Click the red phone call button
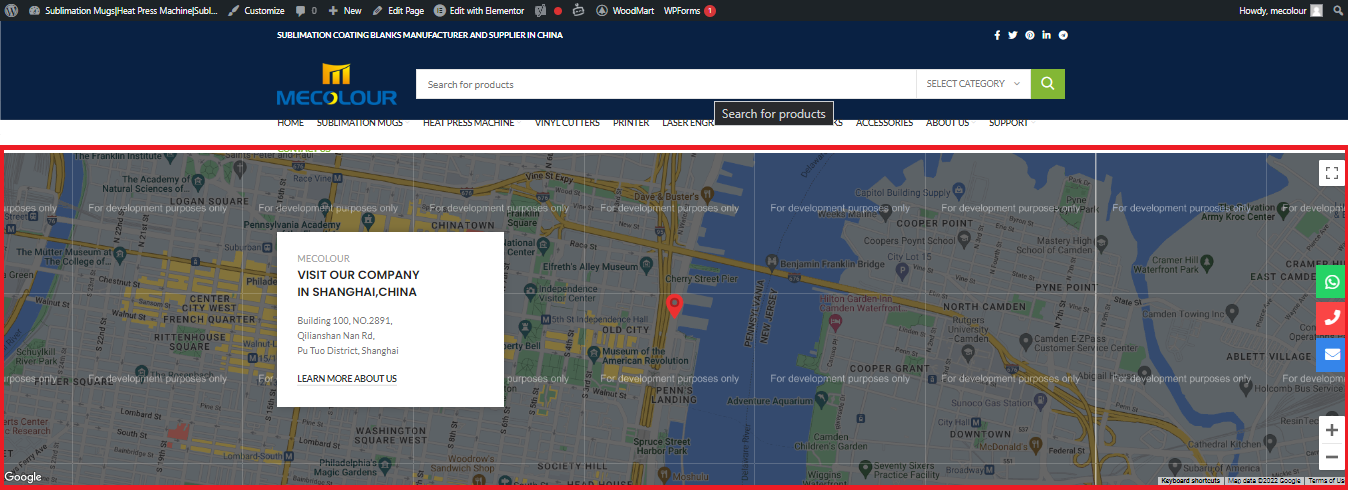Screen dimensions: 1348x490 (1331, 319)
